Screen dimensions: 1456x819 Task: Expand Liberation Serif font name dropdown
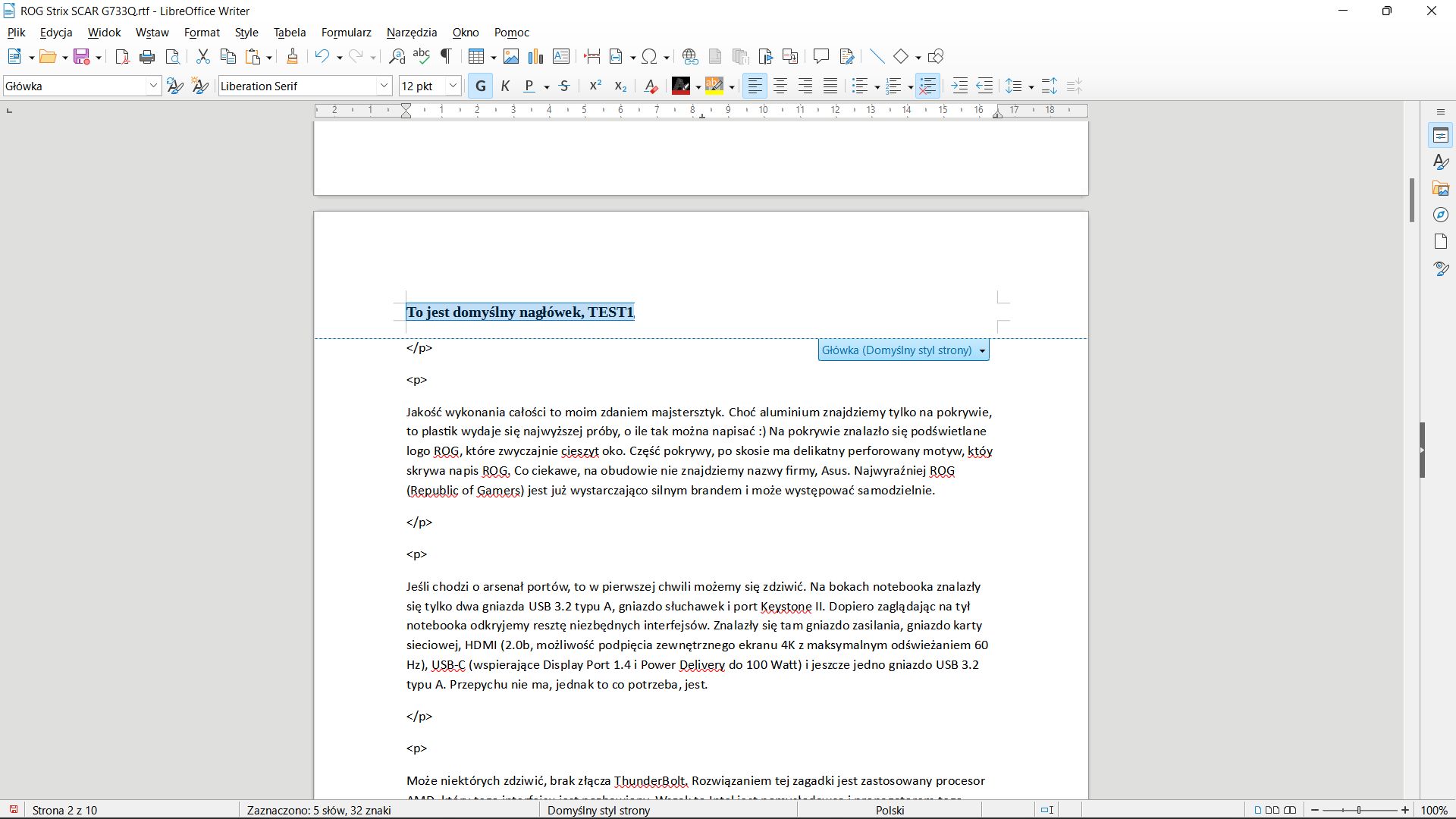coord(384,86)
